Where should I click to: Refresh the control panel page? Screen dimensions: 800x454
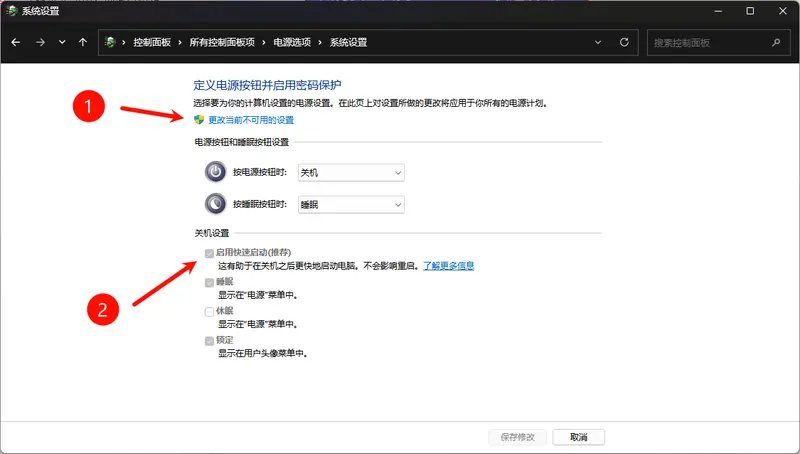(624, 42)
